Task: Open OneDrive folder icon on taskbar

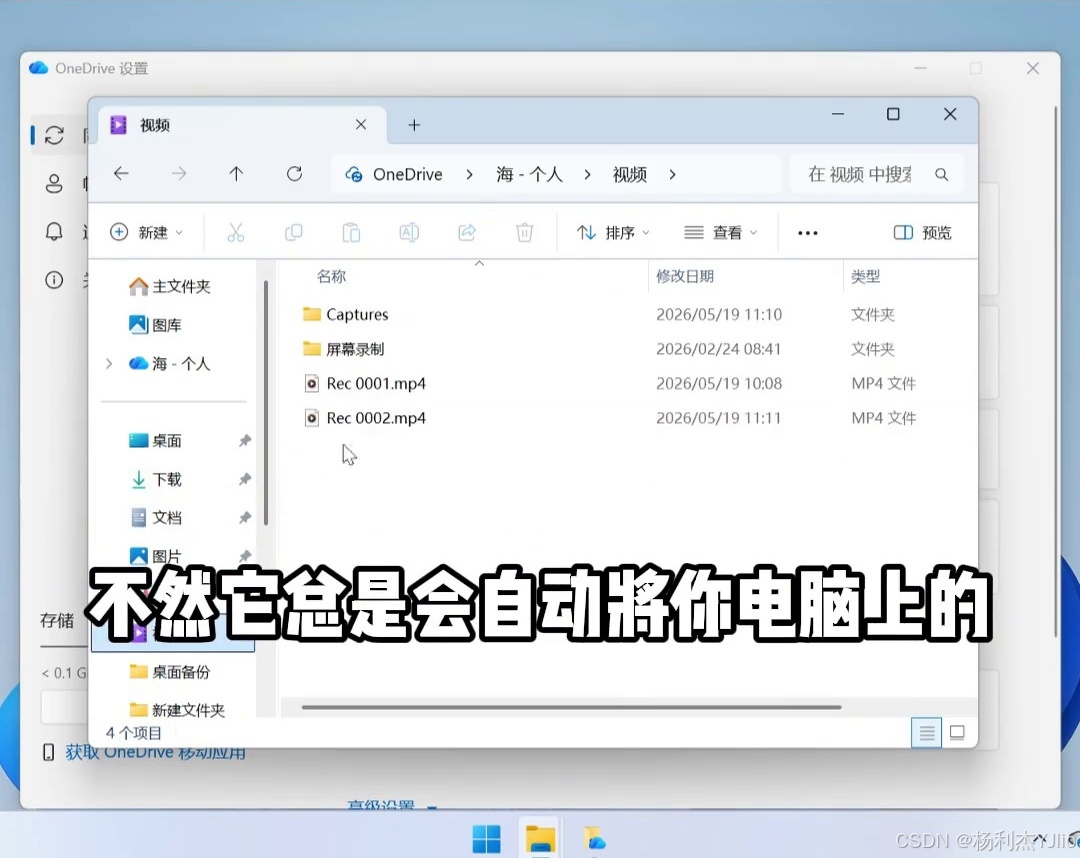Action: point(594,838)
